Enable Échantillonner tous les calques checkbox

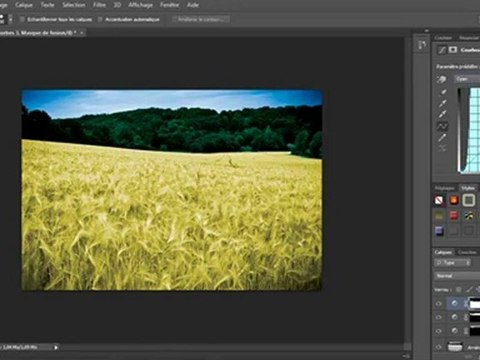coord(22,19)
